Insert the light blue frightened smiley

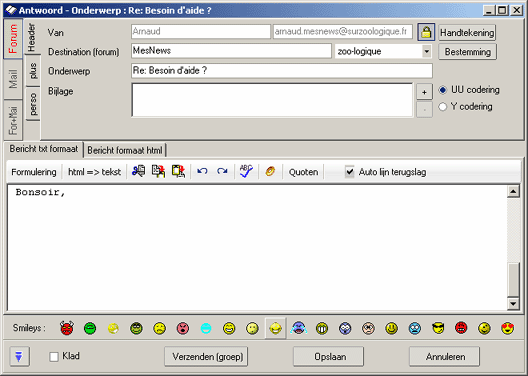[415, 328]
